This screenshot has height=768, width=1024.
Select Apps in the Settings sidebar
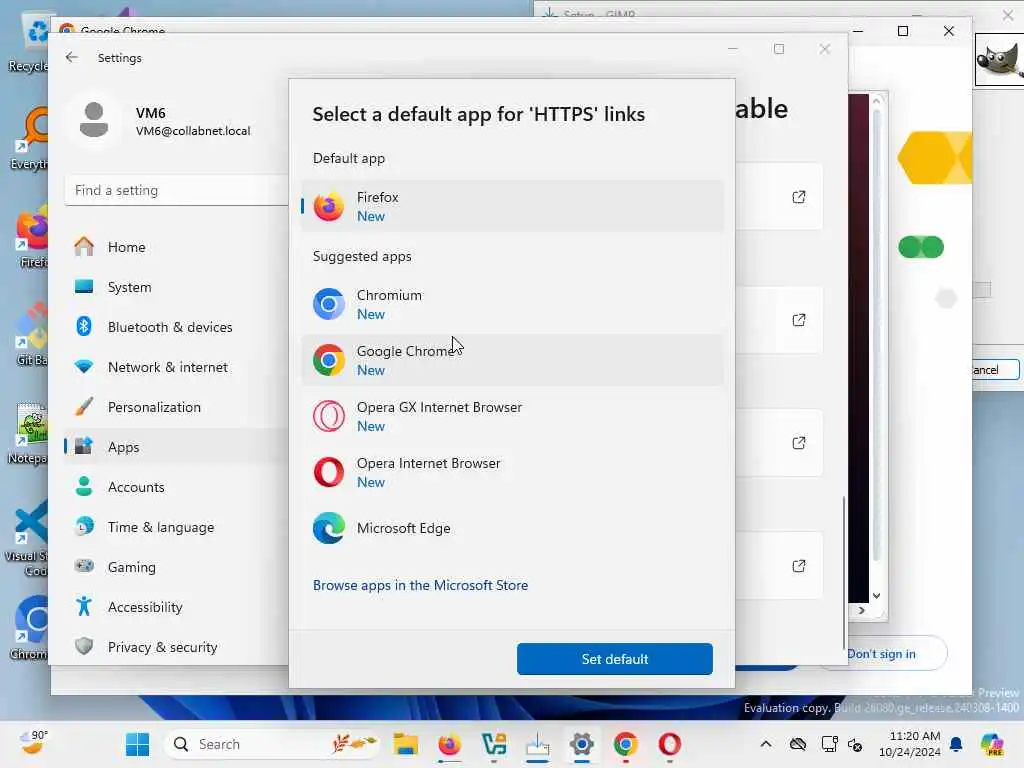pos(176,447)
